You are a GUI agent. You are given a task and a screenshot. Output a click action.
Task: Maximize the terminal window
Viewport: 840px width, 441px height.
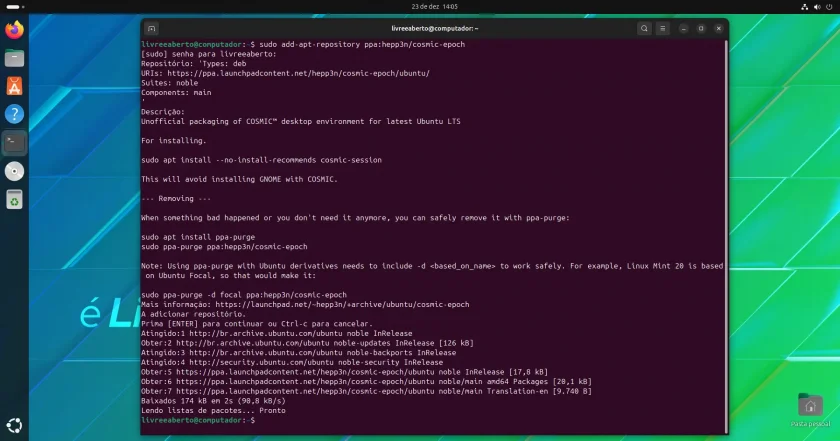[x=701, y=28]
